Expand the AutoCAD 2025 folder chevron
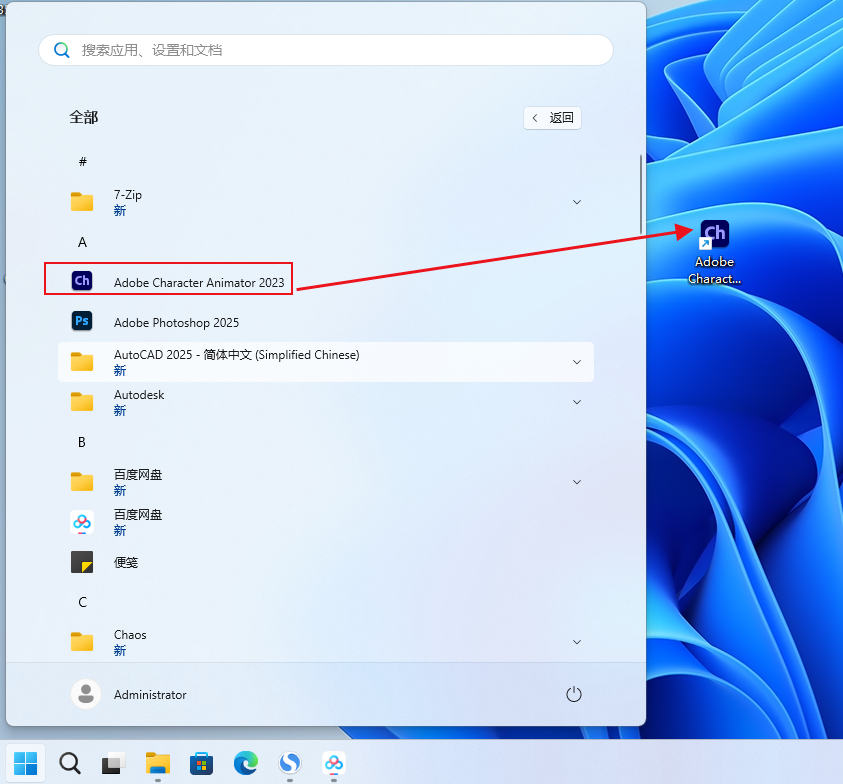 pyautogui.click(x=577, y=362)
